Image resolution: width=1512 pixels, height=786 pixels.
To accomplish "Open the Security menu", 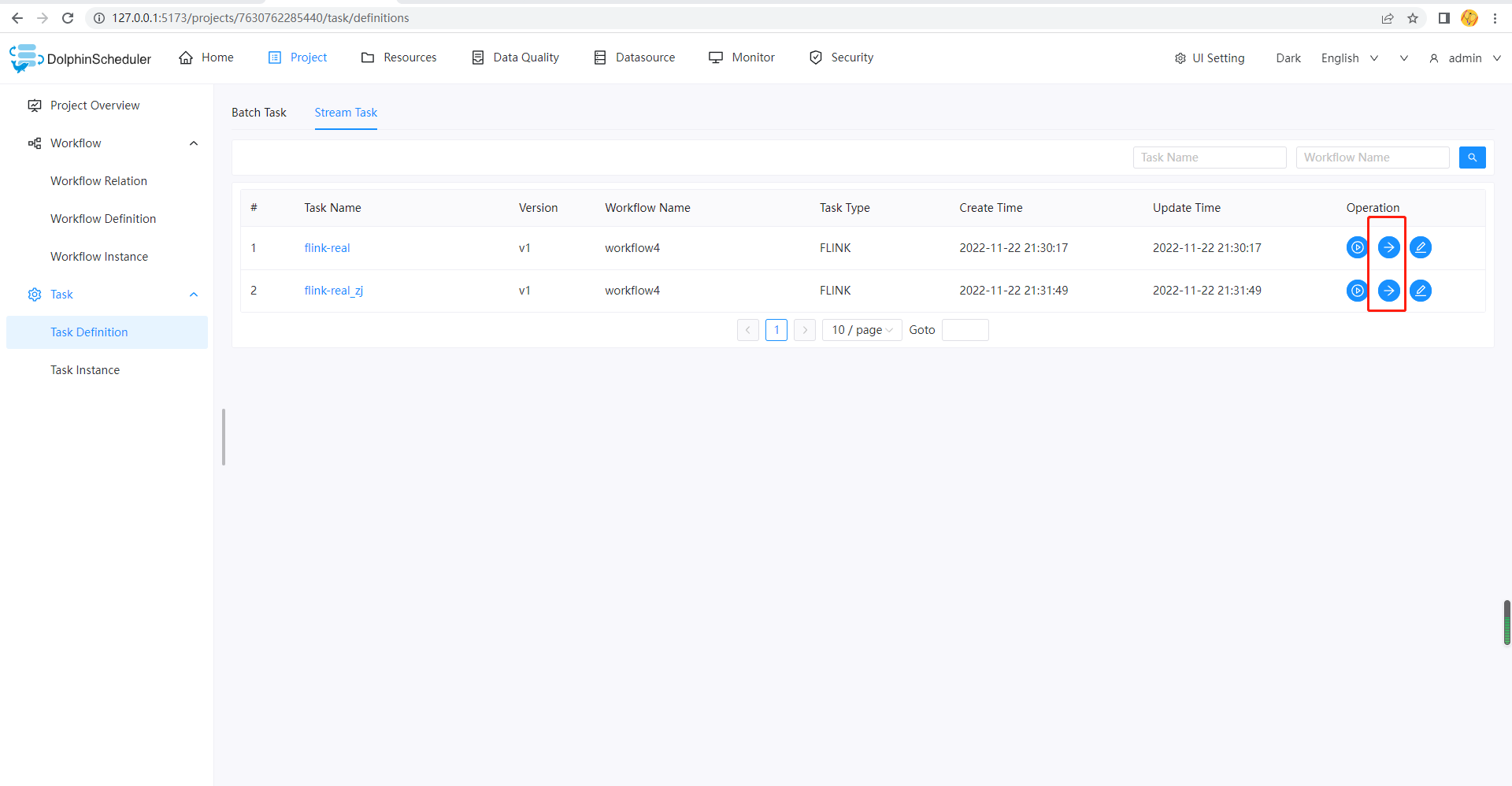I will pos(841,57).
